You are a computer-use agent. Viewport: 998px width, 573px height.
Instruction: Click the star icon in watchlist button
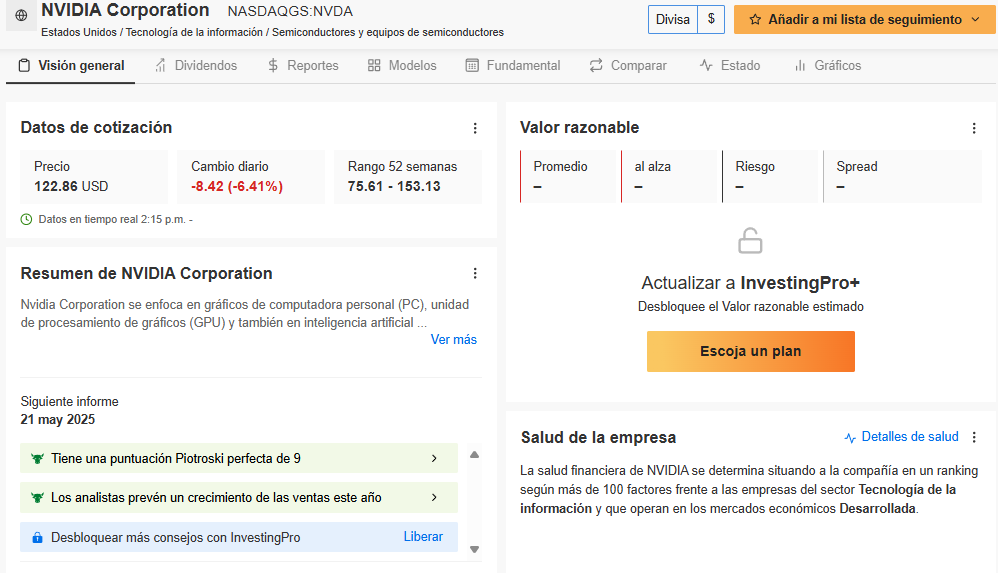[x=755, y=20]
